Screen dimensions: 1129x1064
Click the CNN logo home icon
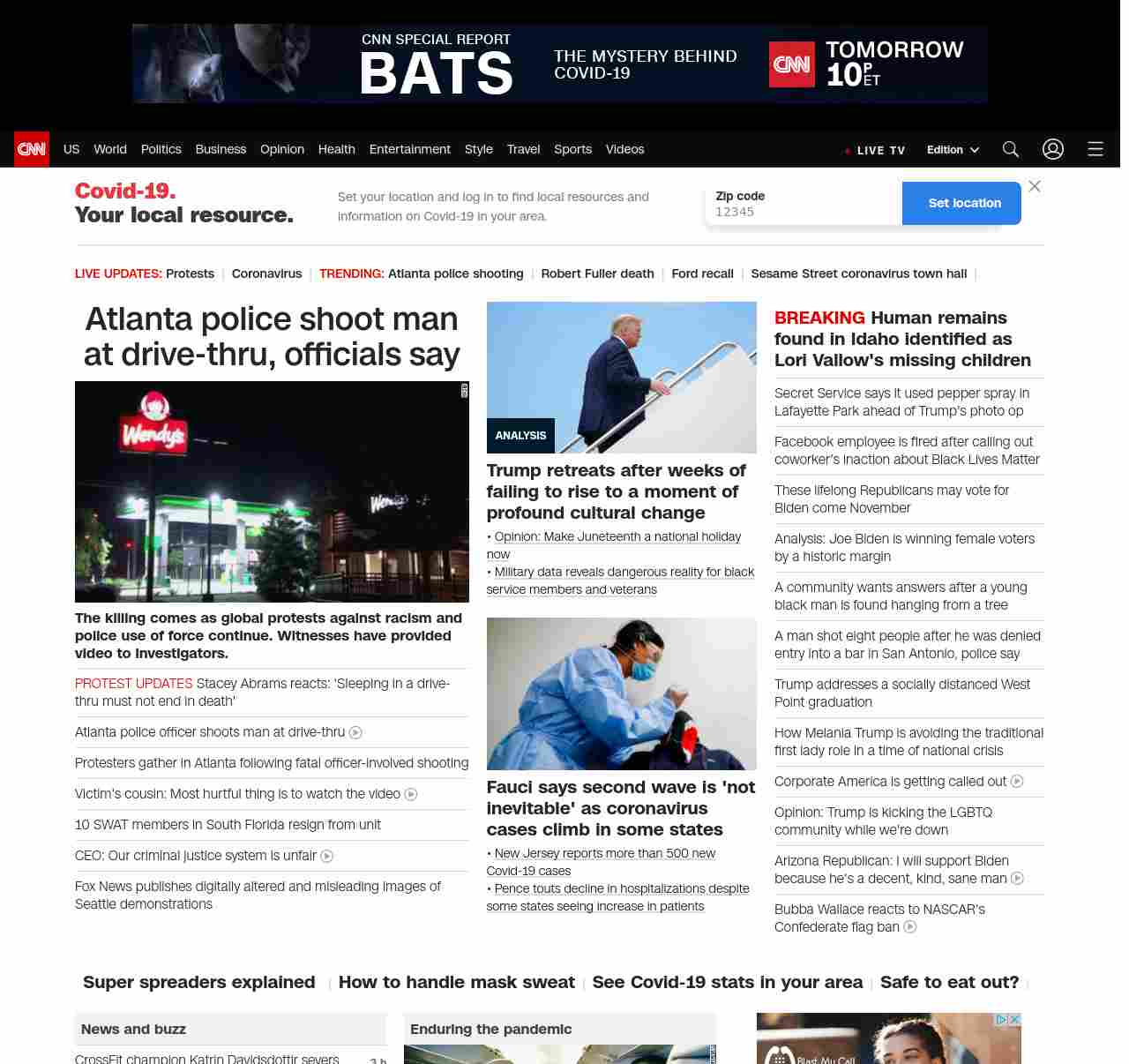32,149
